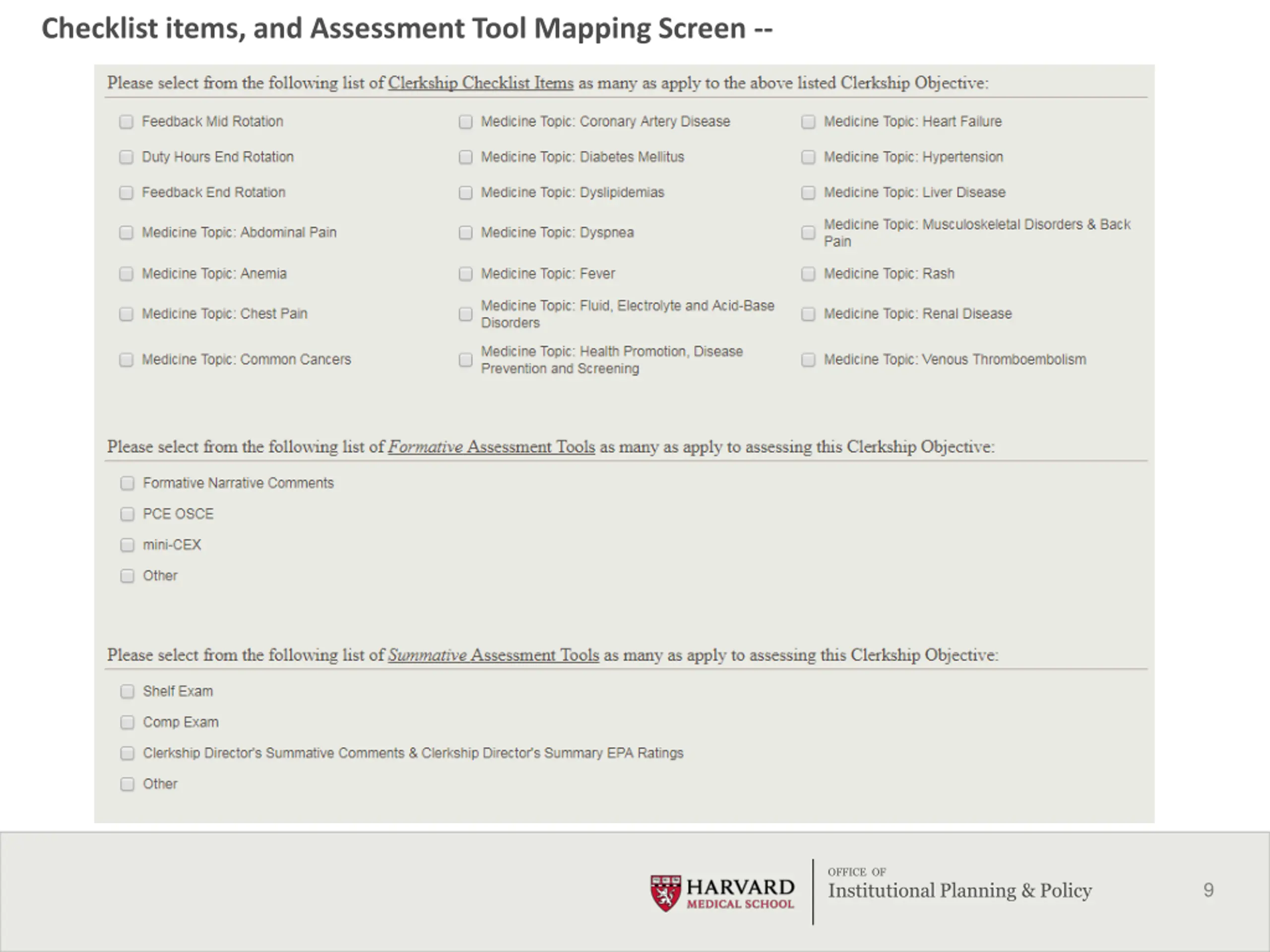
Task: Check Other under Formative Assessment Tools
Action: pos(127,576)
